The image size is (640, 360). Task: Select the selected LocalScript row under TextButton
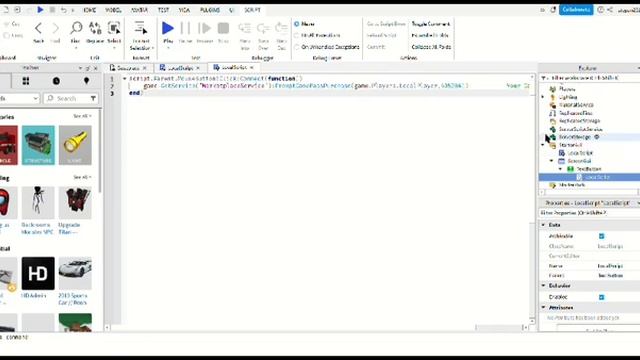coord(589,177)
